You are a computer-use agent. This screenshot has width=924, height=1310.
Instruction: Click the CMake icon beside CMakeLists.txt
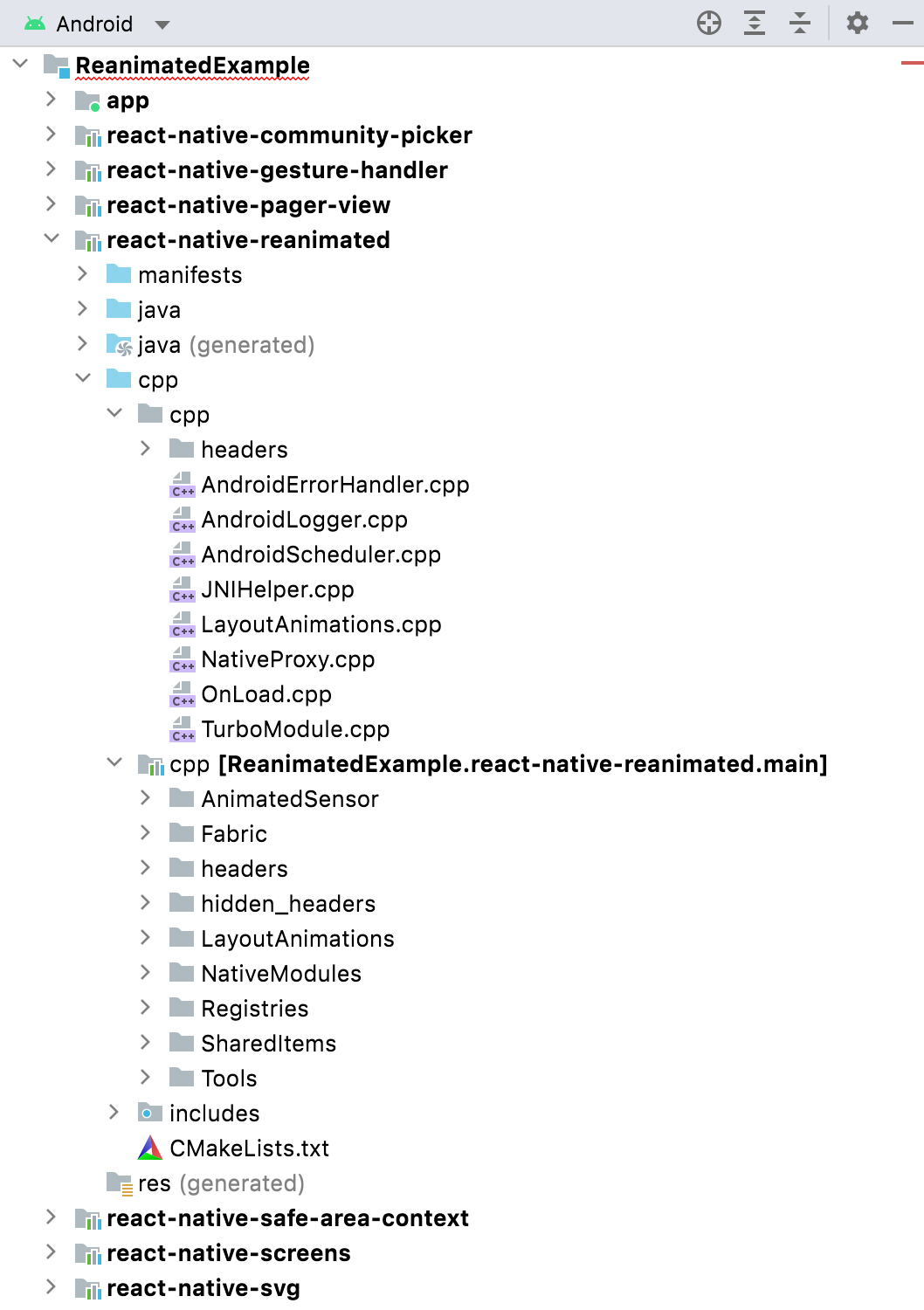tap(150, 1148)
